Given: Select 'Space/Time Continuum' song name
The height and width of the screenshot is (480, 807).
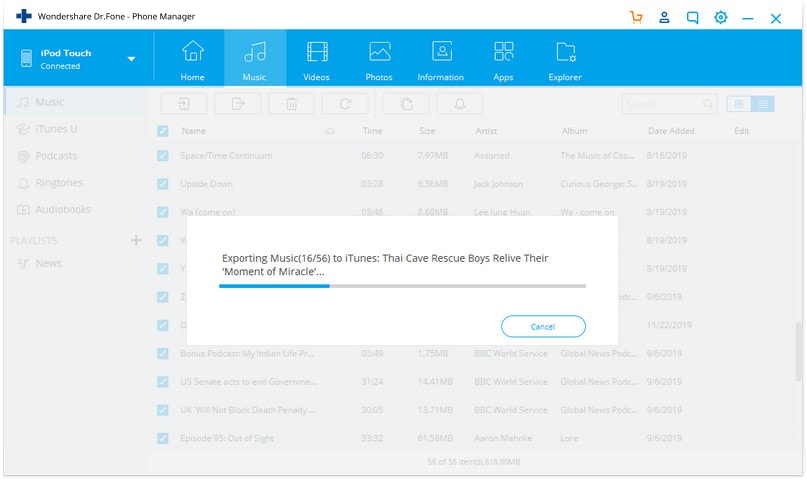Looking at the screenshot, I should tap(226, 155).
